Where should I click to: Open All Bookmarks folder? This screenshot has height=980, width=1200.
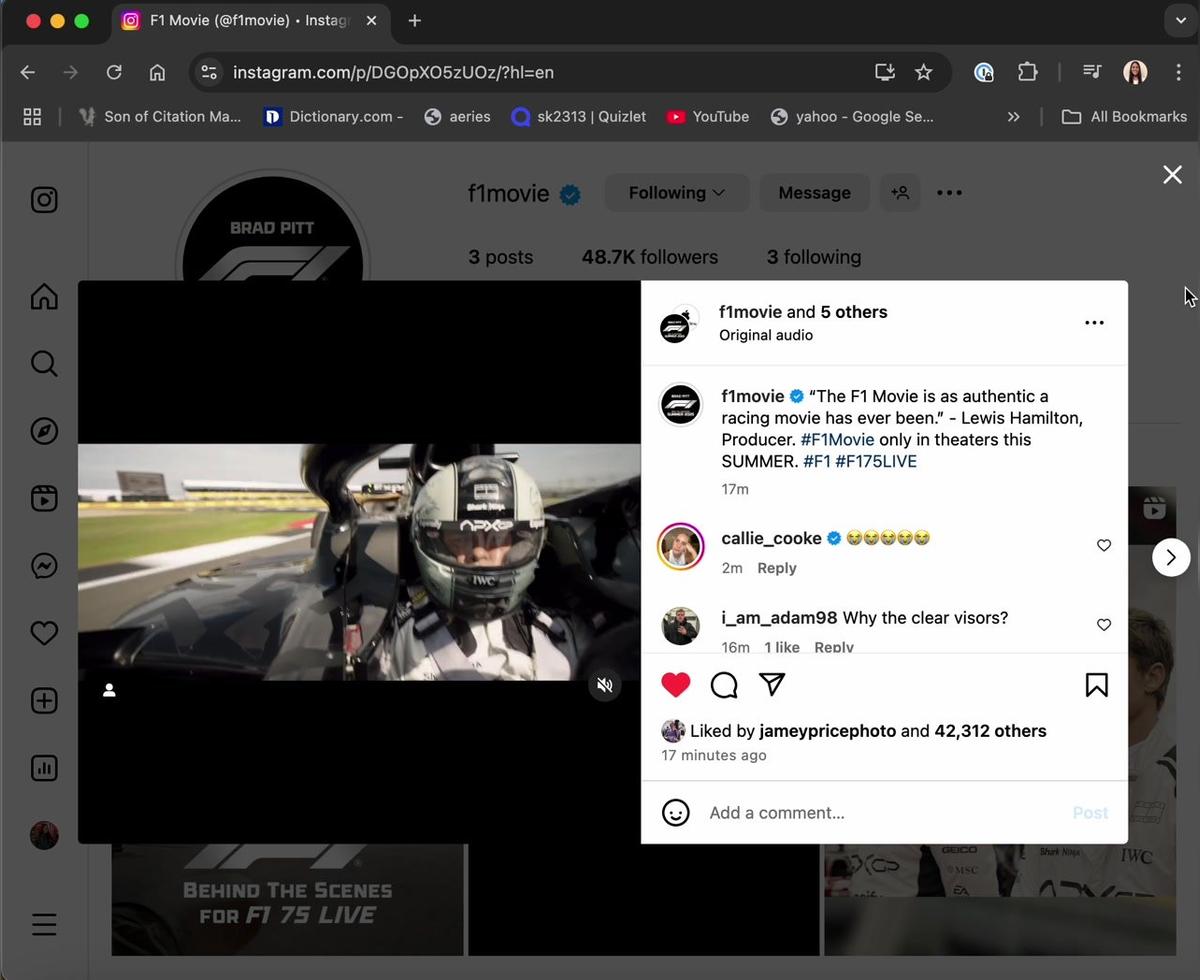point(1124,116)
